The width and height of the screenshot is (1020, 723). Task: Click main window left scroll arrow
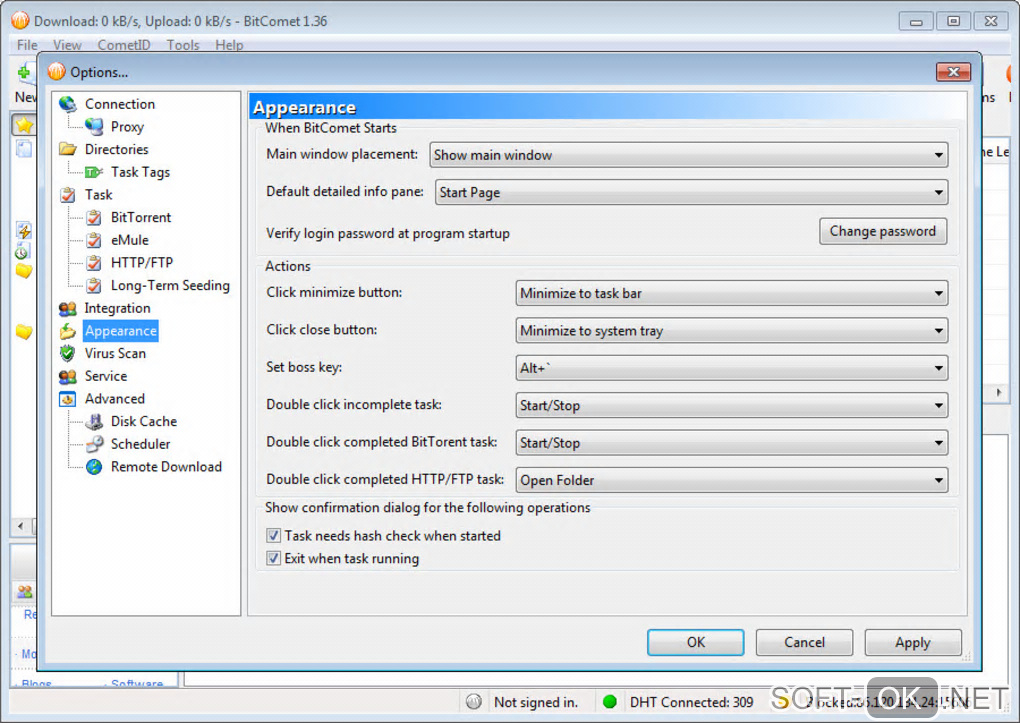pos(20,525)
